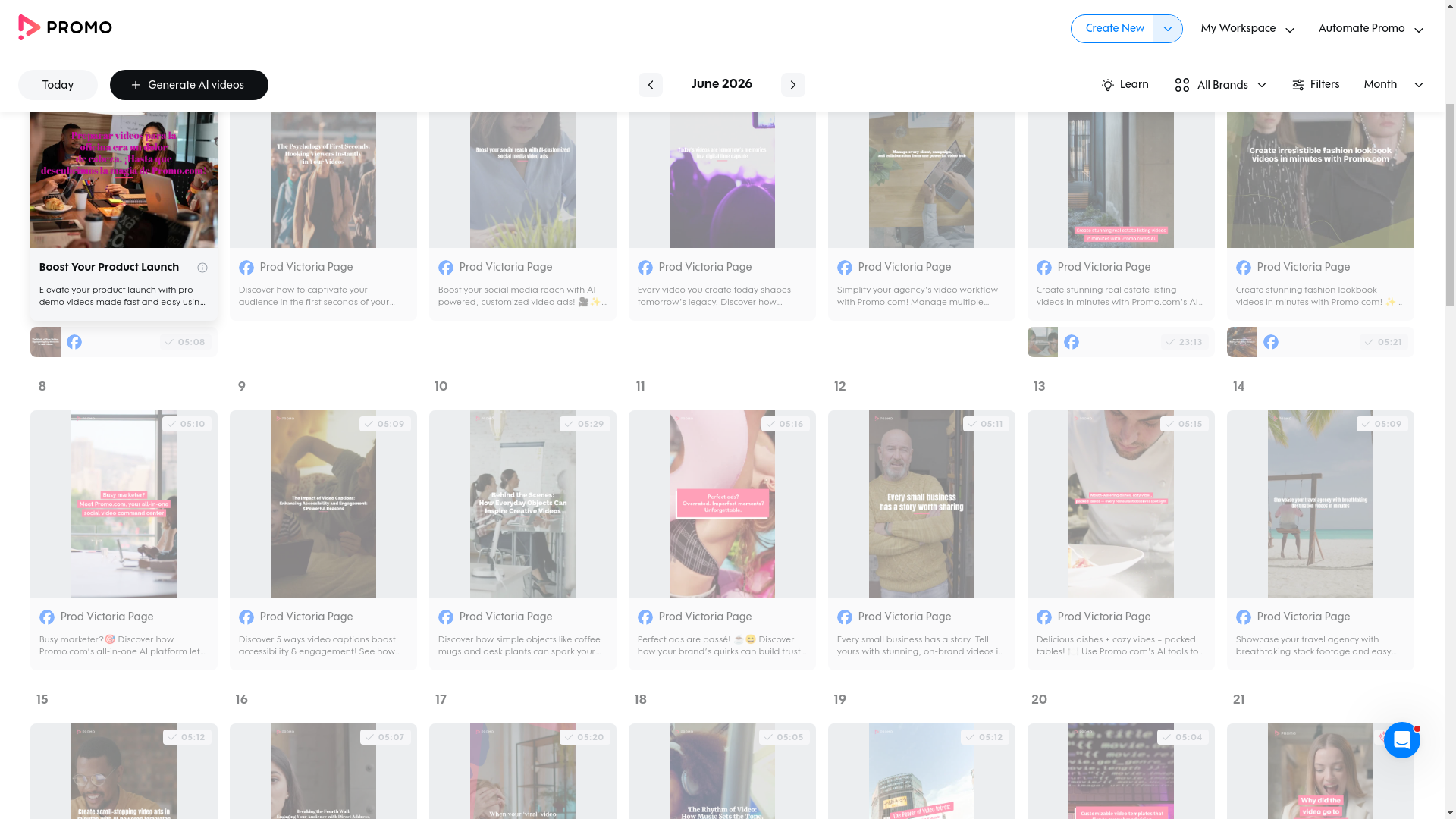Open the Create New dropdown arrow
Viewport: 1456px width, 819px height.
coord(1168,29)
